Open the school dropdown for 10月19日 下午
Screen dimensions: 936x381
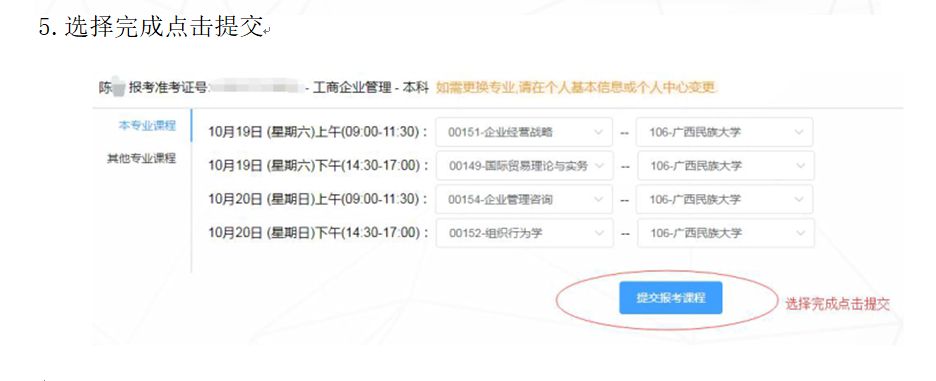tap(726, 166)
